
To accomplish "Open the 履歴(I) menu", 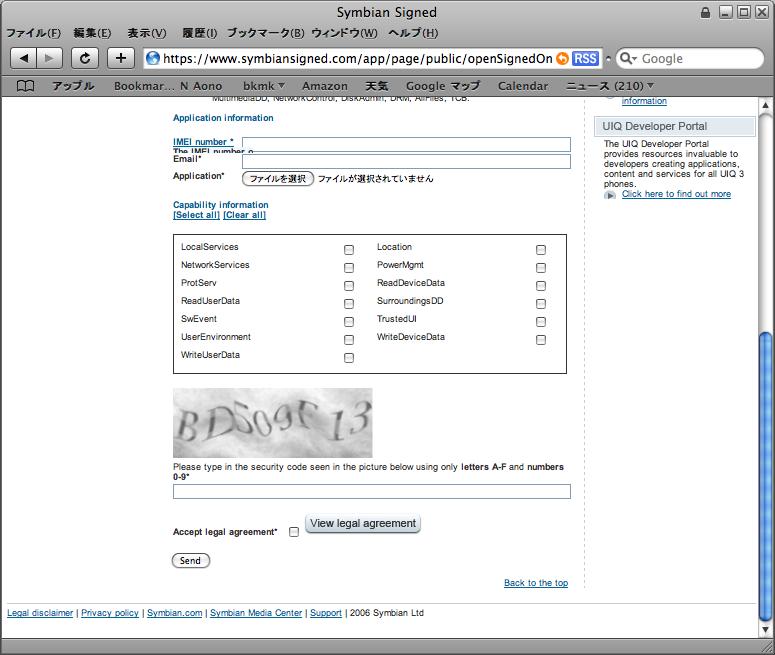I will 200,33.
